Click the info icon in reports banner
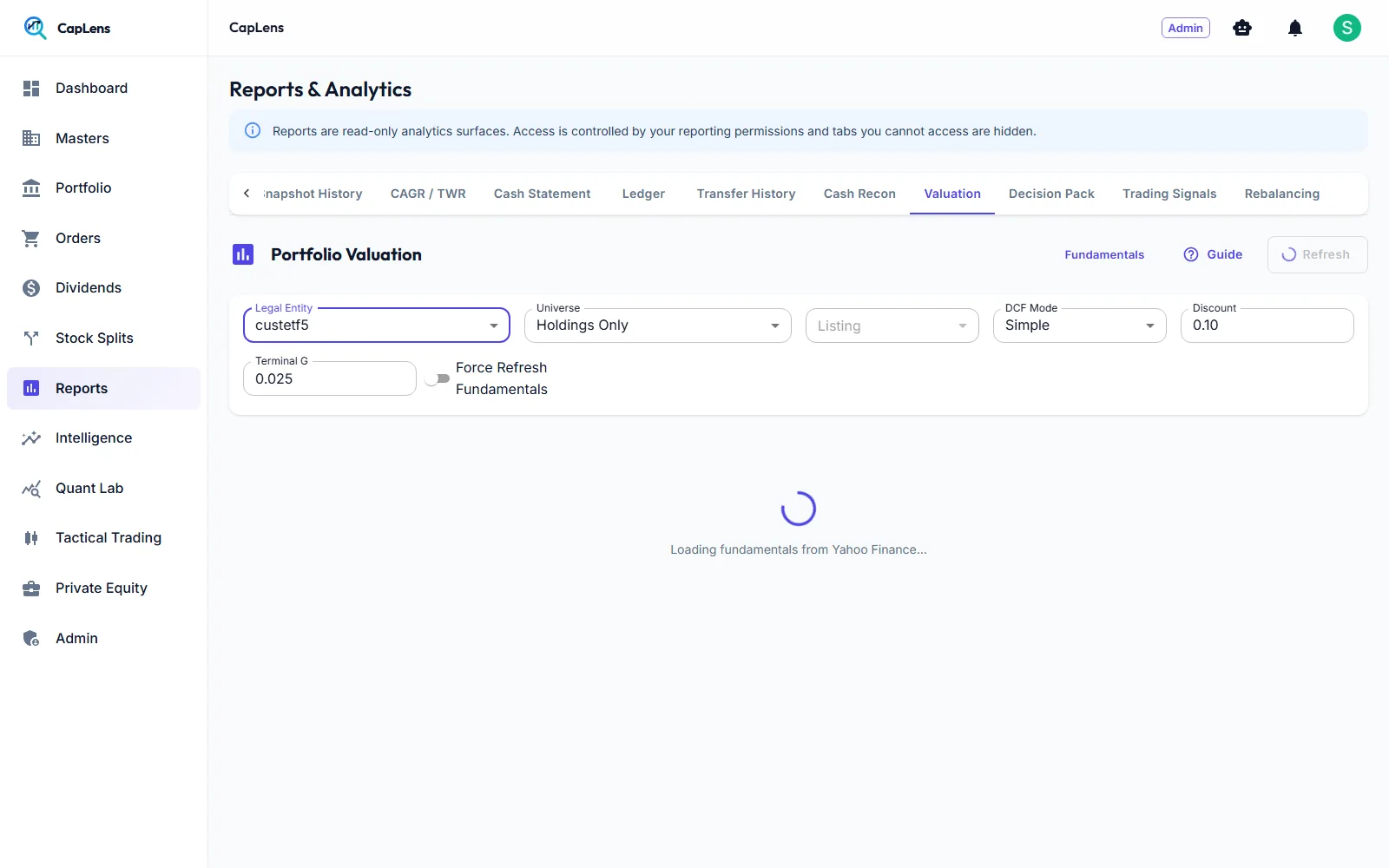The image size is (1389, 868). click(x=253, y=131)
